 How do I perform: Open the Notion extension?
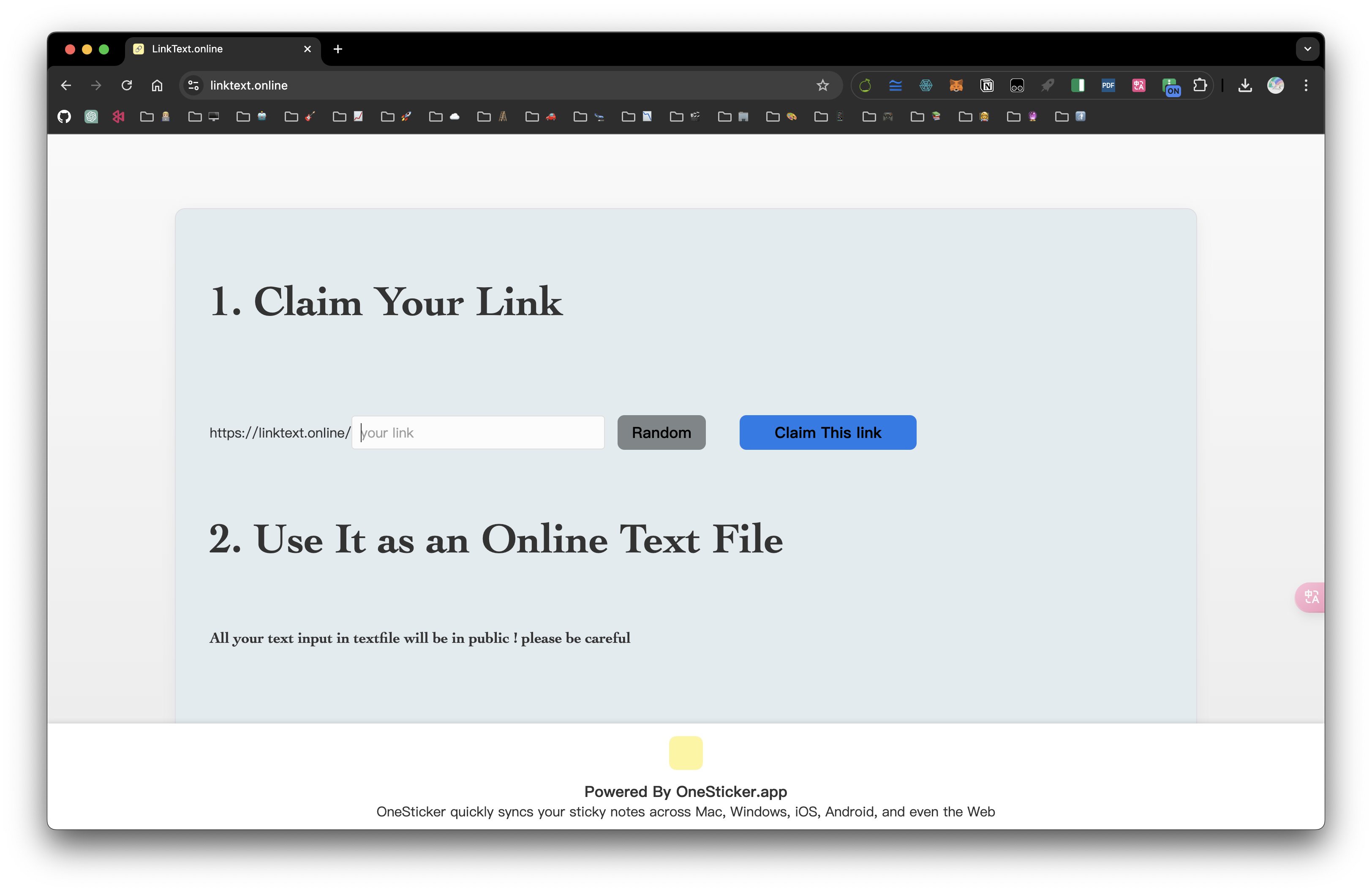click(x=987, y=85)
